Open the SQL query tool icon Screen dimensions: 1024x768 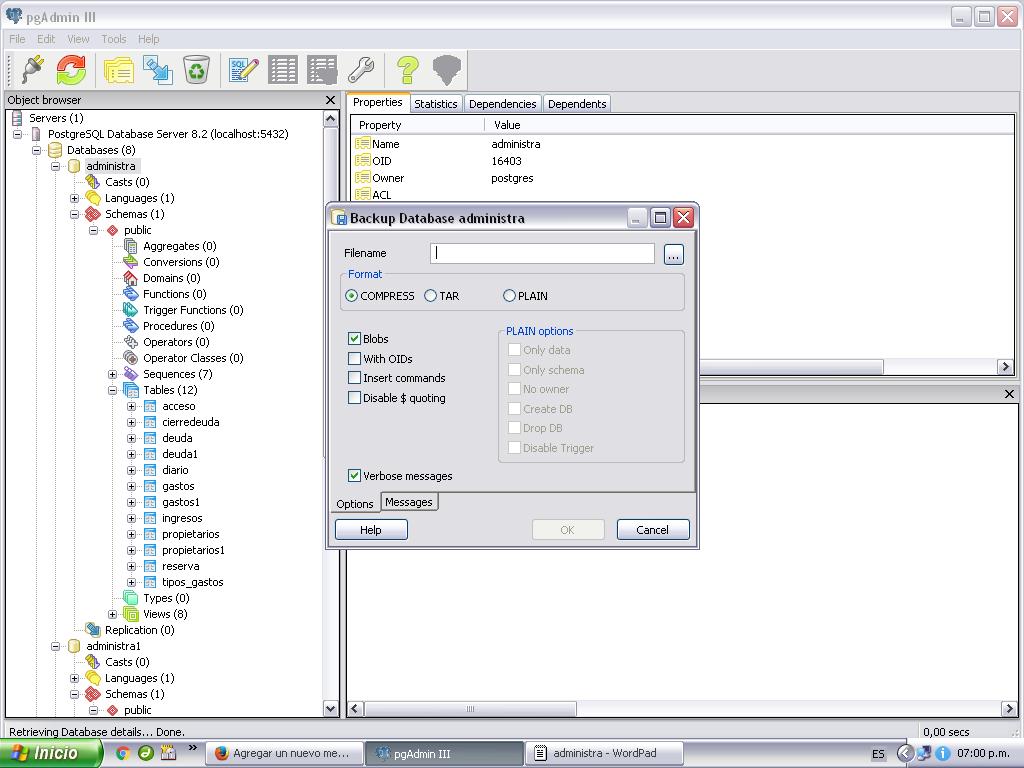[x=244, y=69]
